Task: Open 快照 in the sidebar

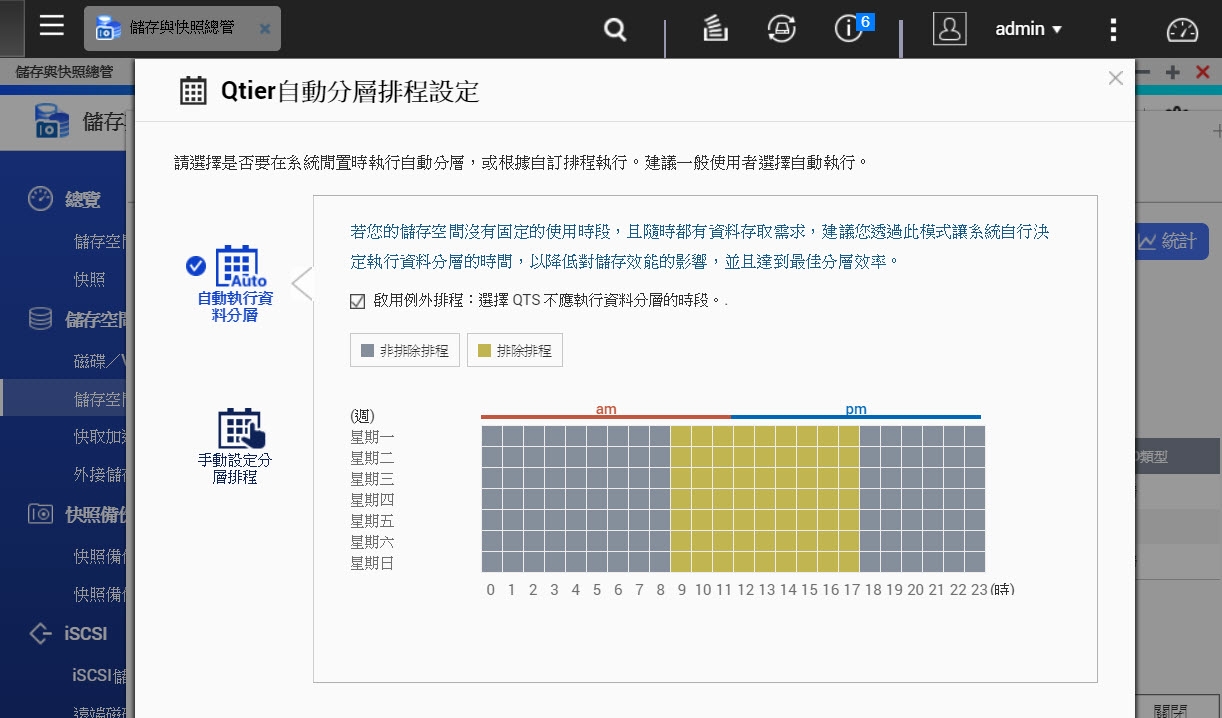Action: tap(90, 279)
